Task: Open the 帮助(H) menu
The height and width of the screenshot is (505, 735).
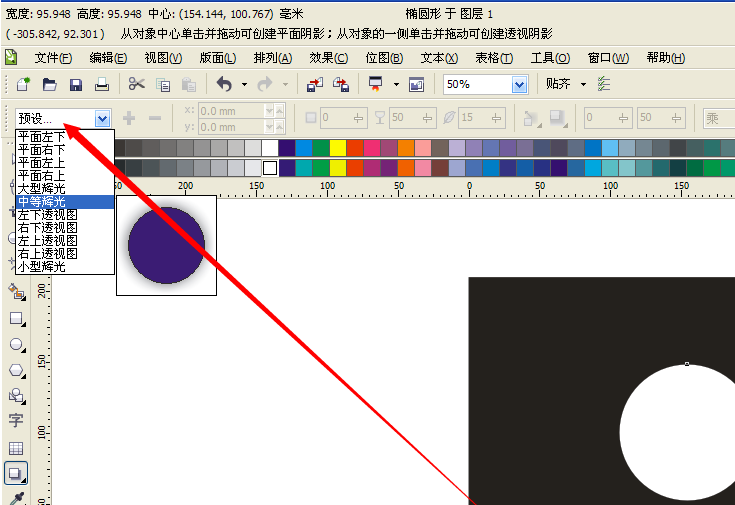Action: (666, 58)
